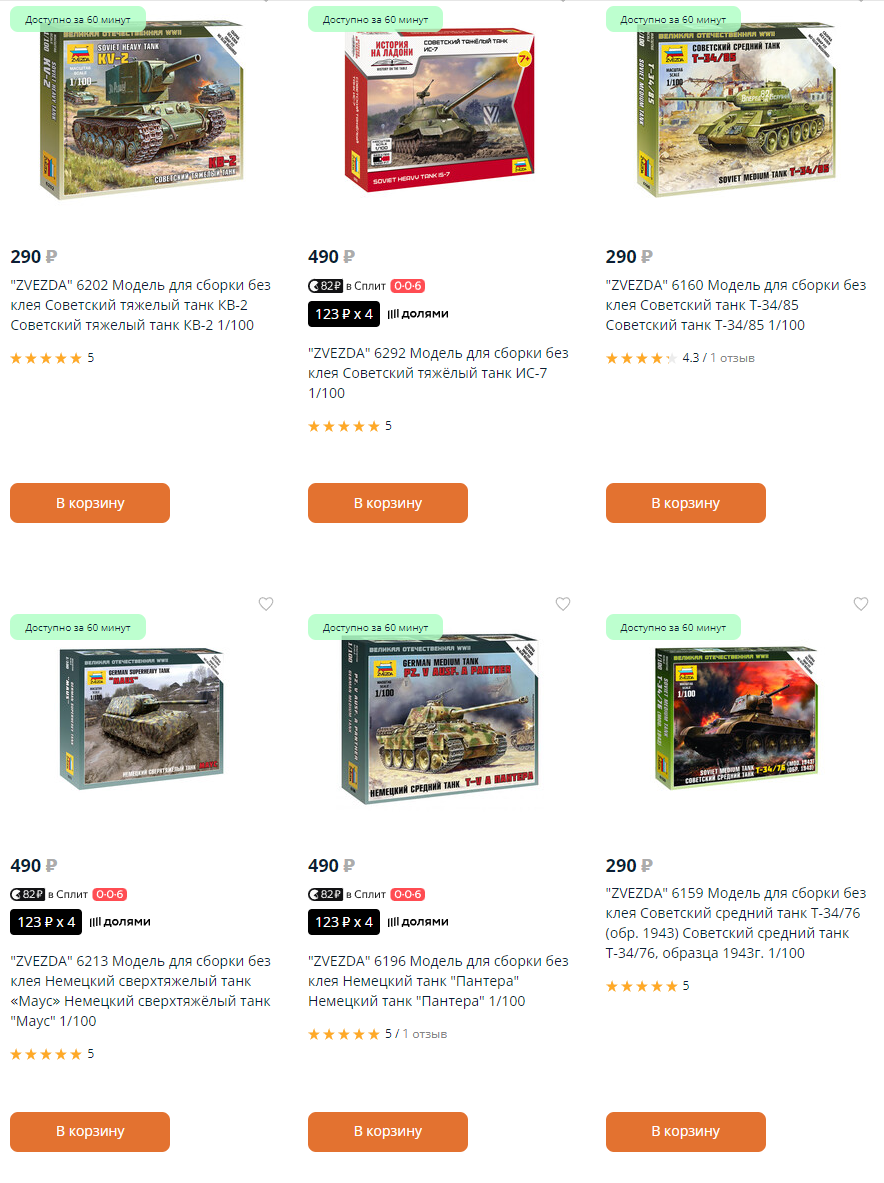Screen dimensions: 884x1183
Task: Add IS-7 tank to cart
Action: point(388,503)
